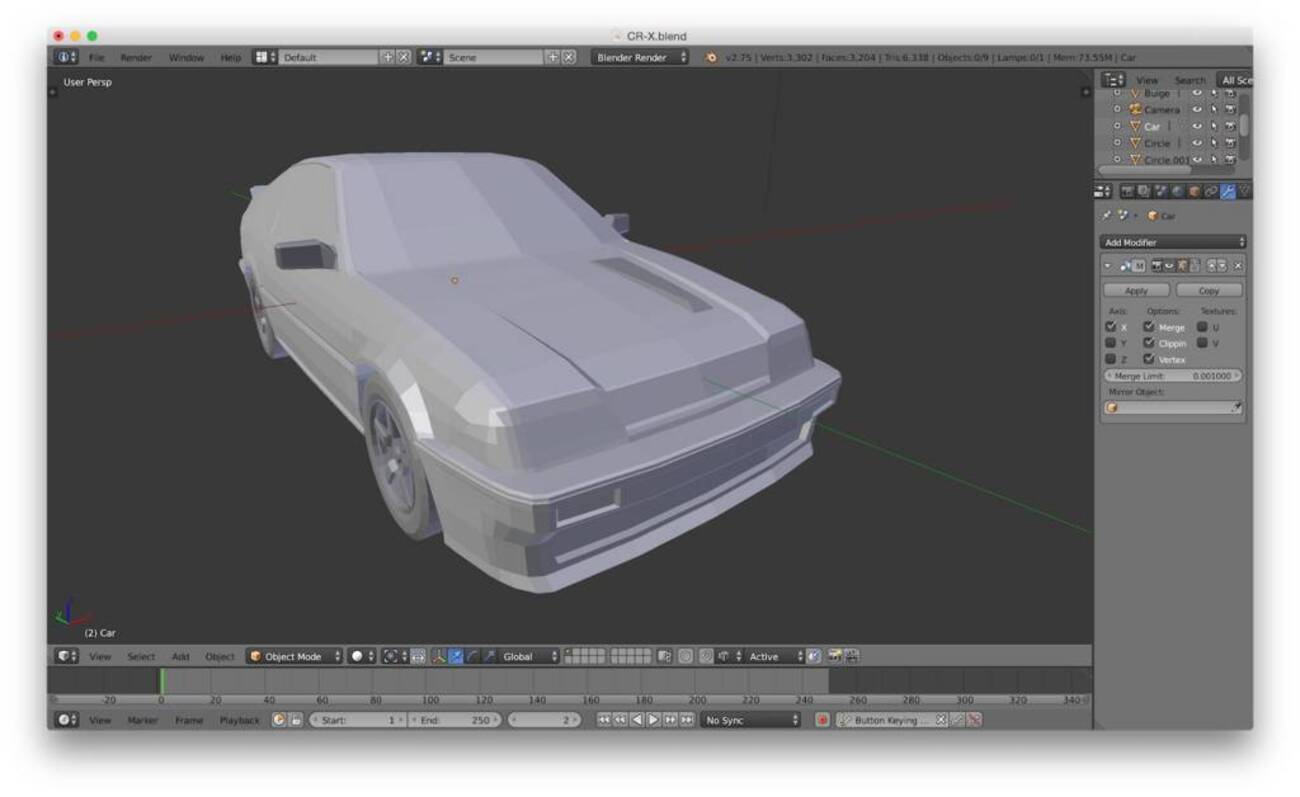Click the Merge Limit value slider
This screenshot has height=797, width=1300.
tap(1173, 376)
